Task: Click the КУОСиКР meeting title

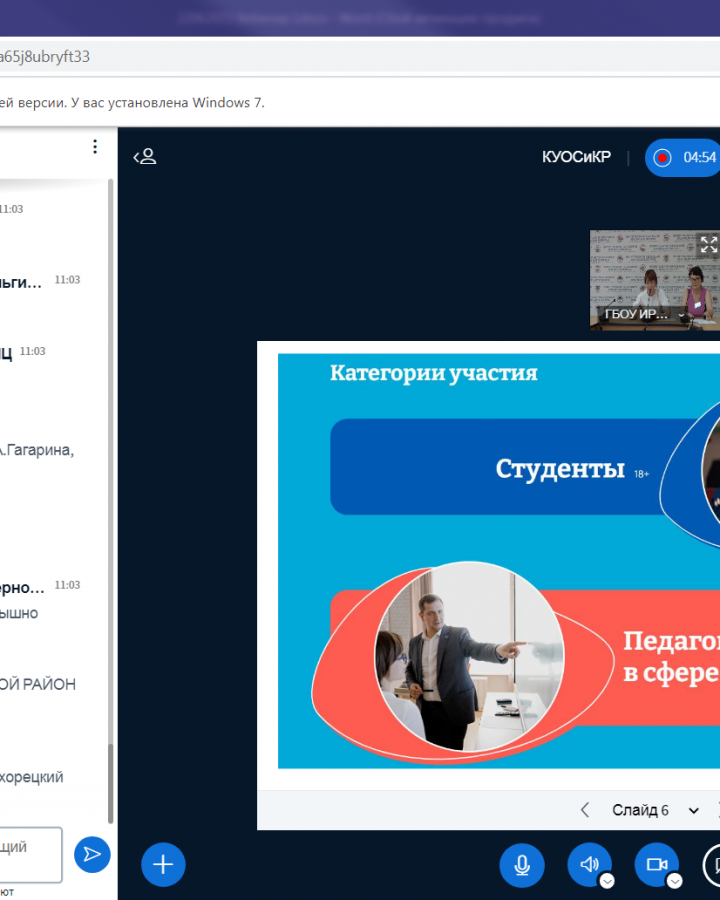Action: pos(576,157)
